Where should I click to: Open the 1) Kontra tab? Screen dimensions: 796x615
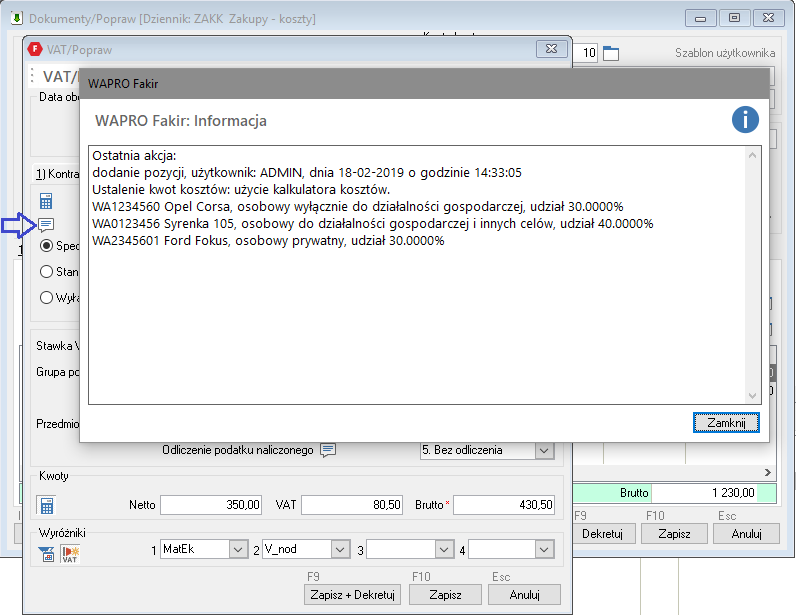point(57,174)
